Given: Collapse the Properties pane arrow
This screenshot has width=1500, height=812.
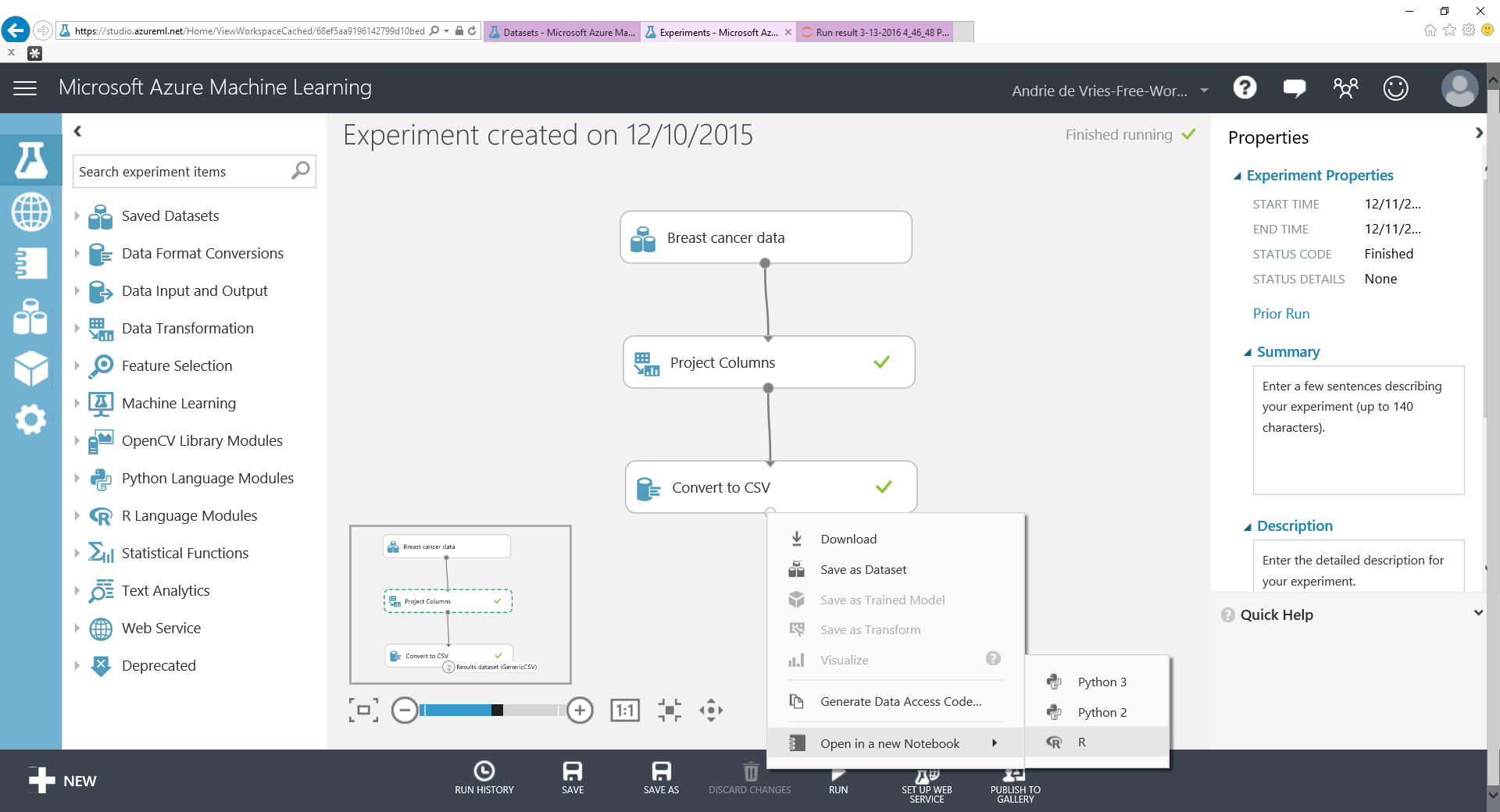Looking at the screenshot, I should [1478, 133].
